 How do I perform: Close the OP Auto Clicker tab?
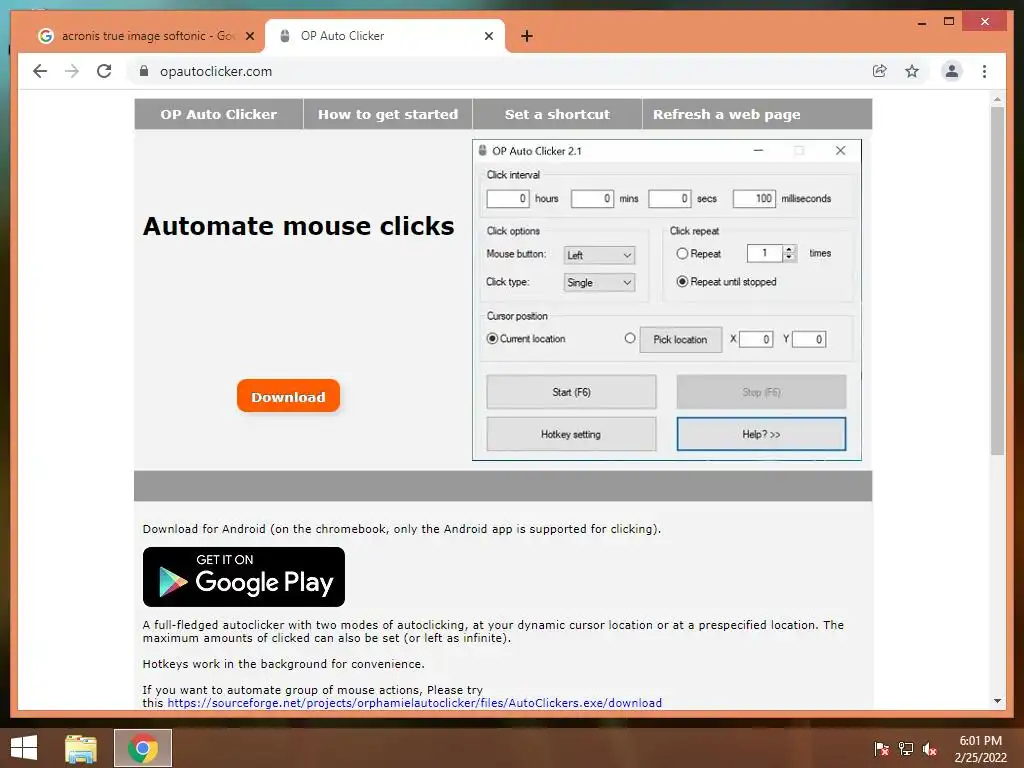(488, 36)
